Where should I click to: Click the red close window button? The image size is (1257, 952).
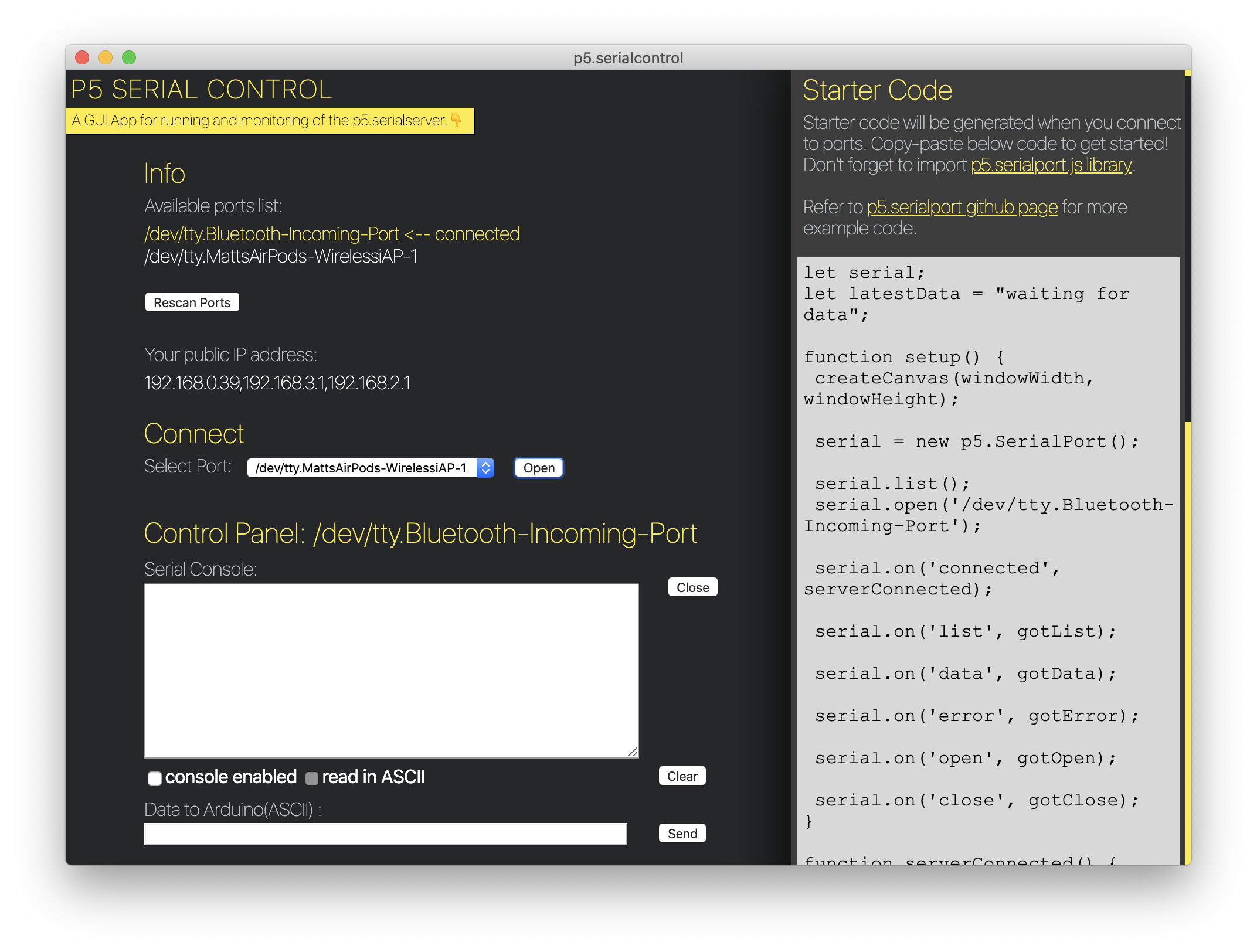(x=82, y=57)
